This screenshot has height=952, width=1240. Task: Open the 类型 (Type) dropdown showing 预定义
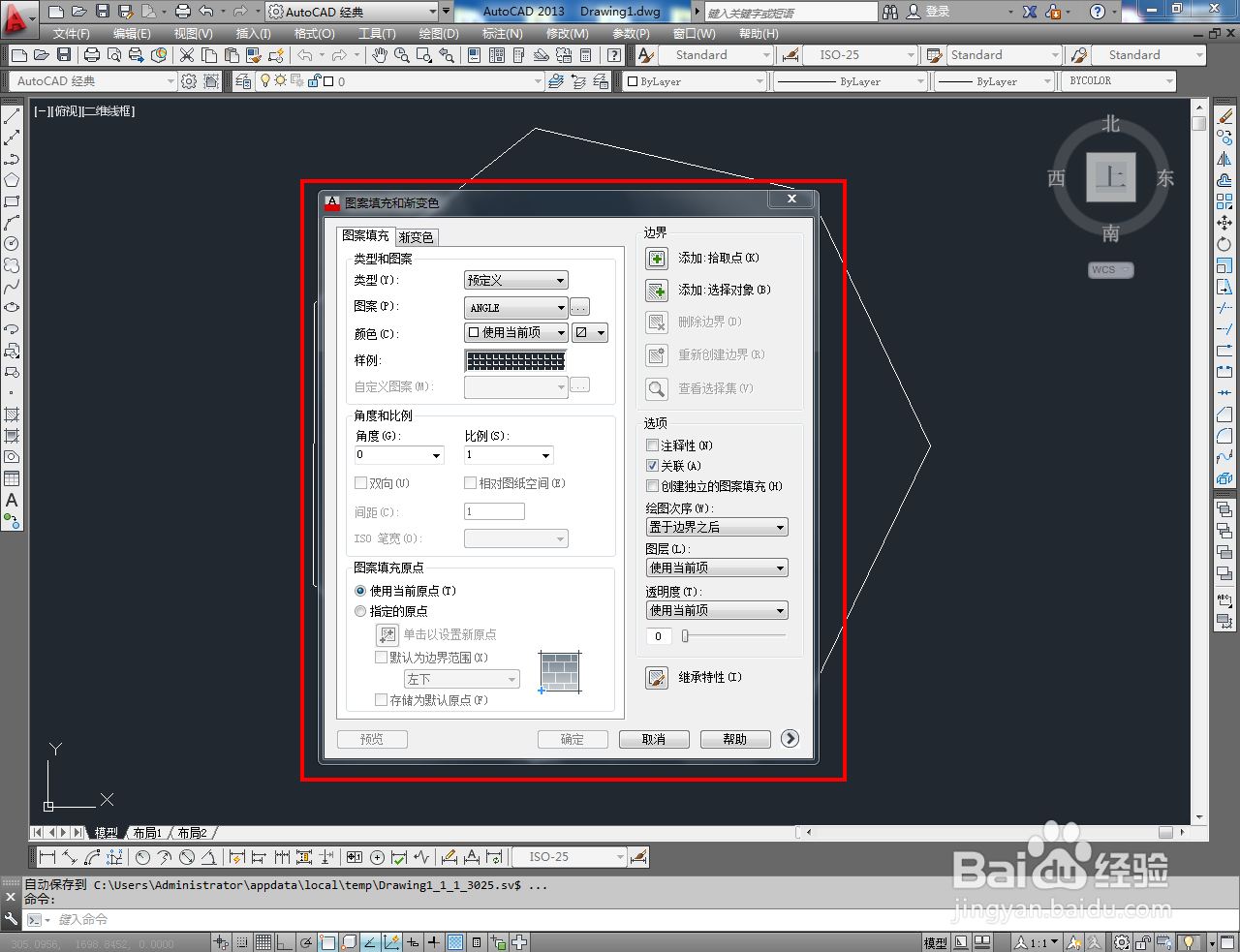(x=516, y=280)
